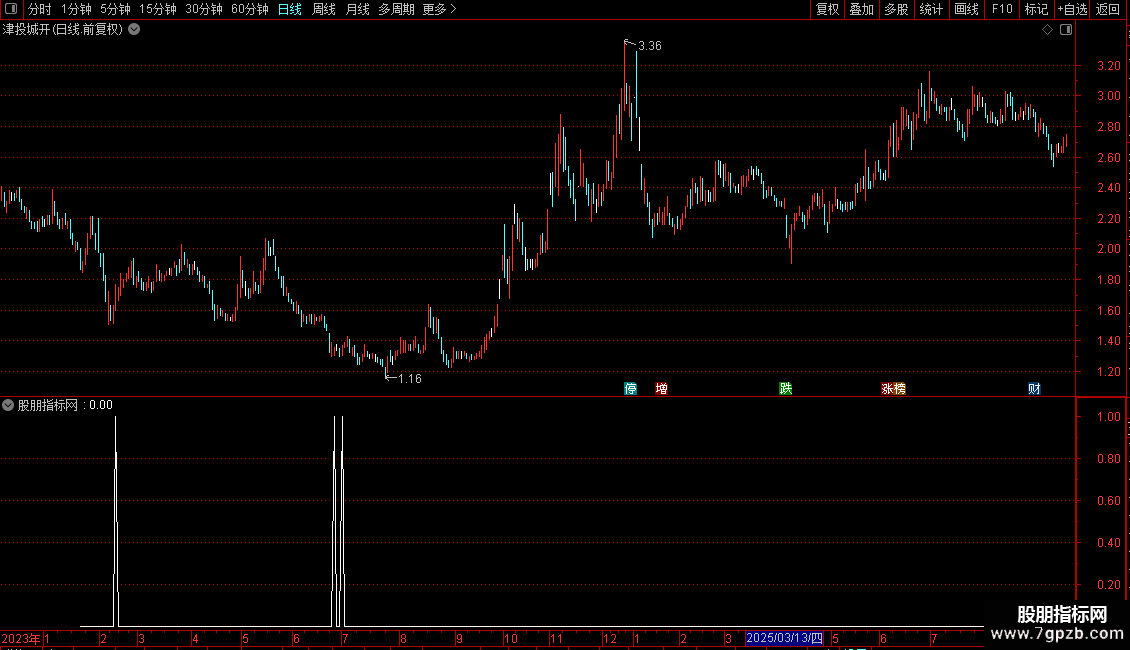Open the 多周期 multi-period view
The width and height of the screenshot is (1130, 650).
coord(396,9)
